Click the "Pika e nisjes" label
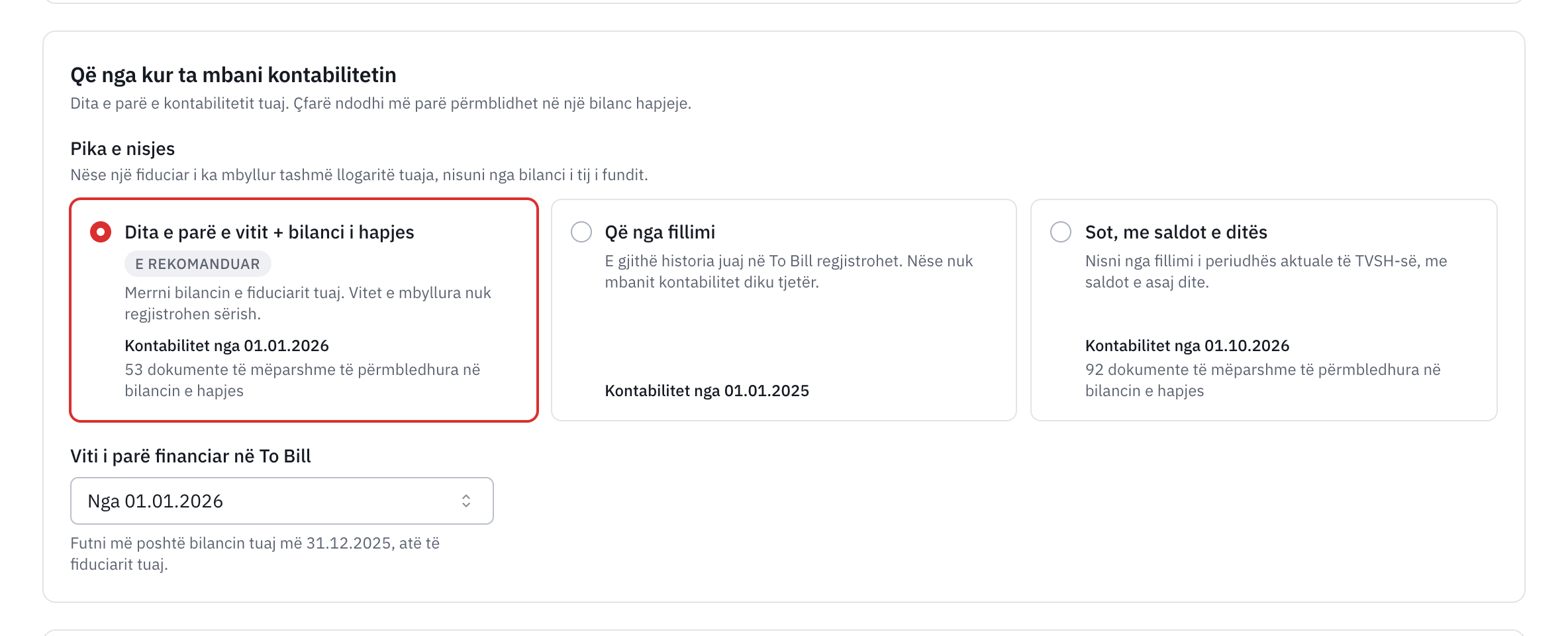 122,148
